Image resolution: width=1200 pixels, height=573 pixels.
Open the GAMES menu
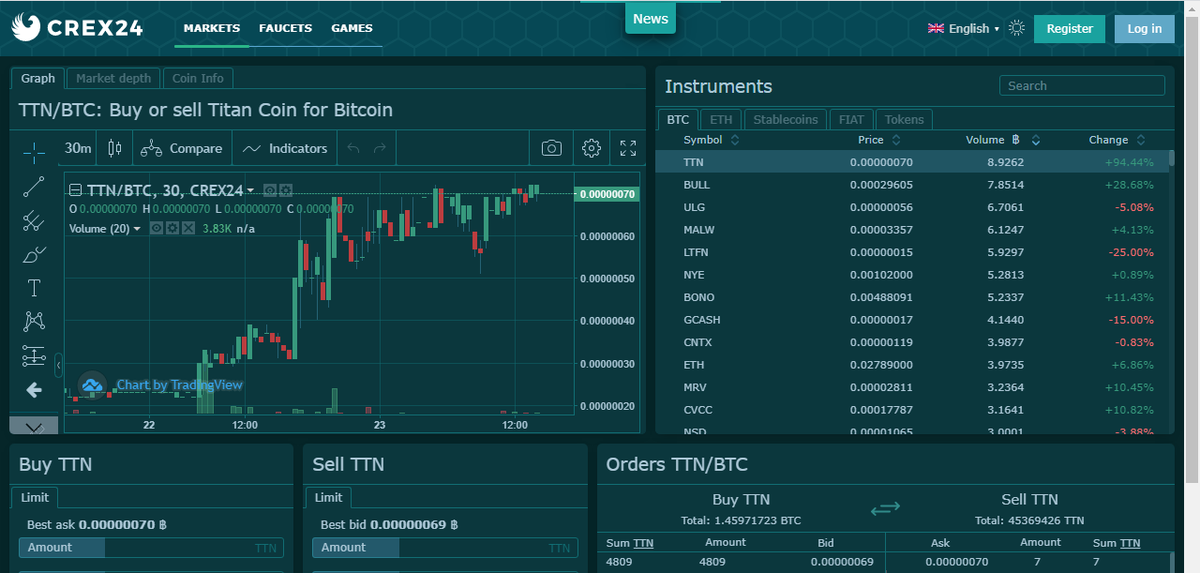352,28
